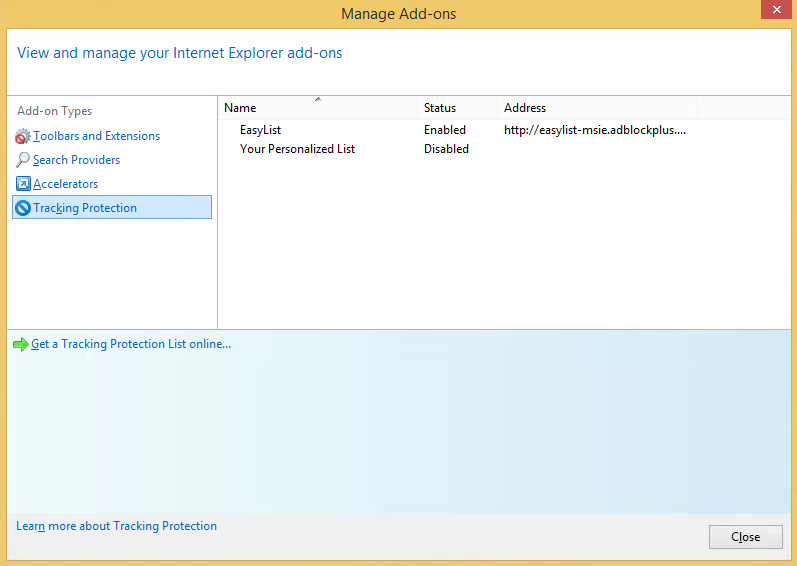This screenshot has width=797, height=566.
Task: Sort the list by Name column header
Action: (x=240, y=108)
